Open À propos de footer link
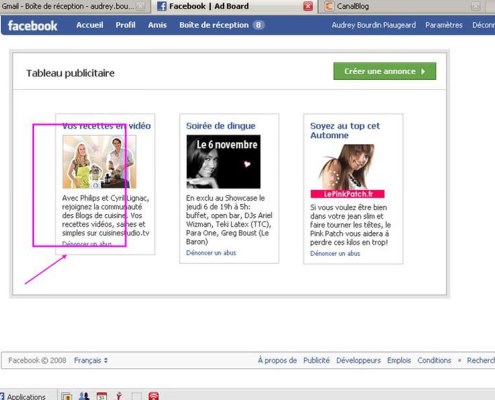 tap(277, 360)
